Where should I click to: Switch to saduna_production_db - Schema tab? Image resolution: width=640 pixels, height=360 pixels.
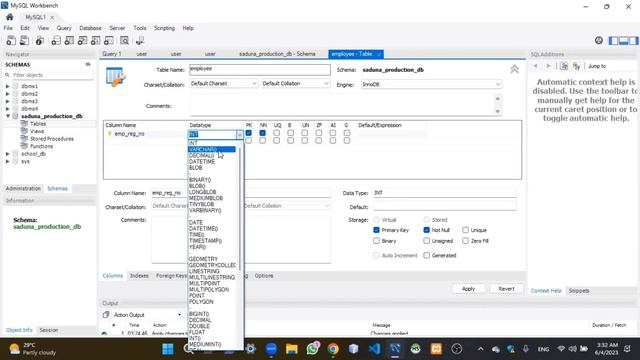click(x=277, y=54)
